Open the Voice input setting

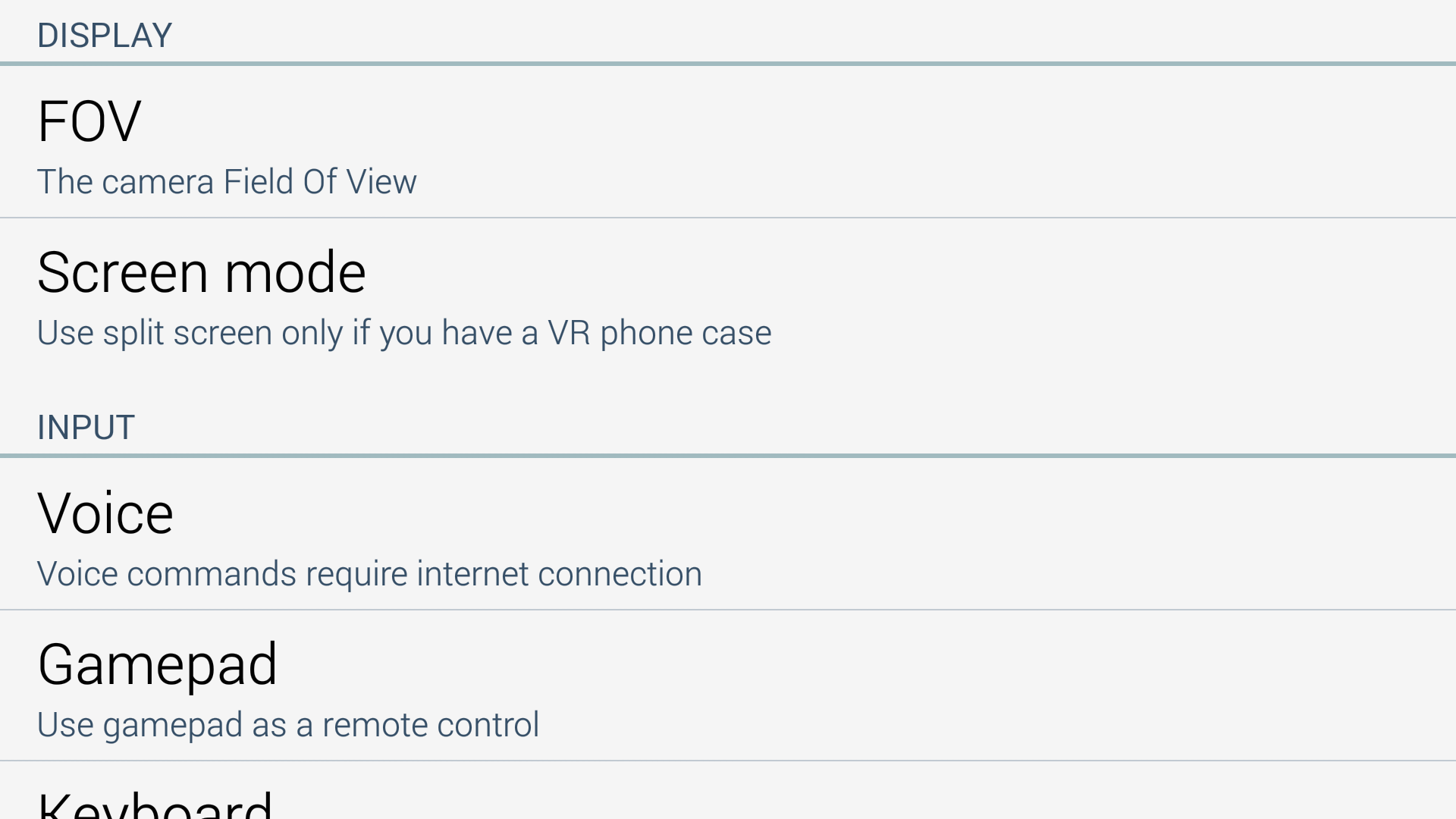105,513
